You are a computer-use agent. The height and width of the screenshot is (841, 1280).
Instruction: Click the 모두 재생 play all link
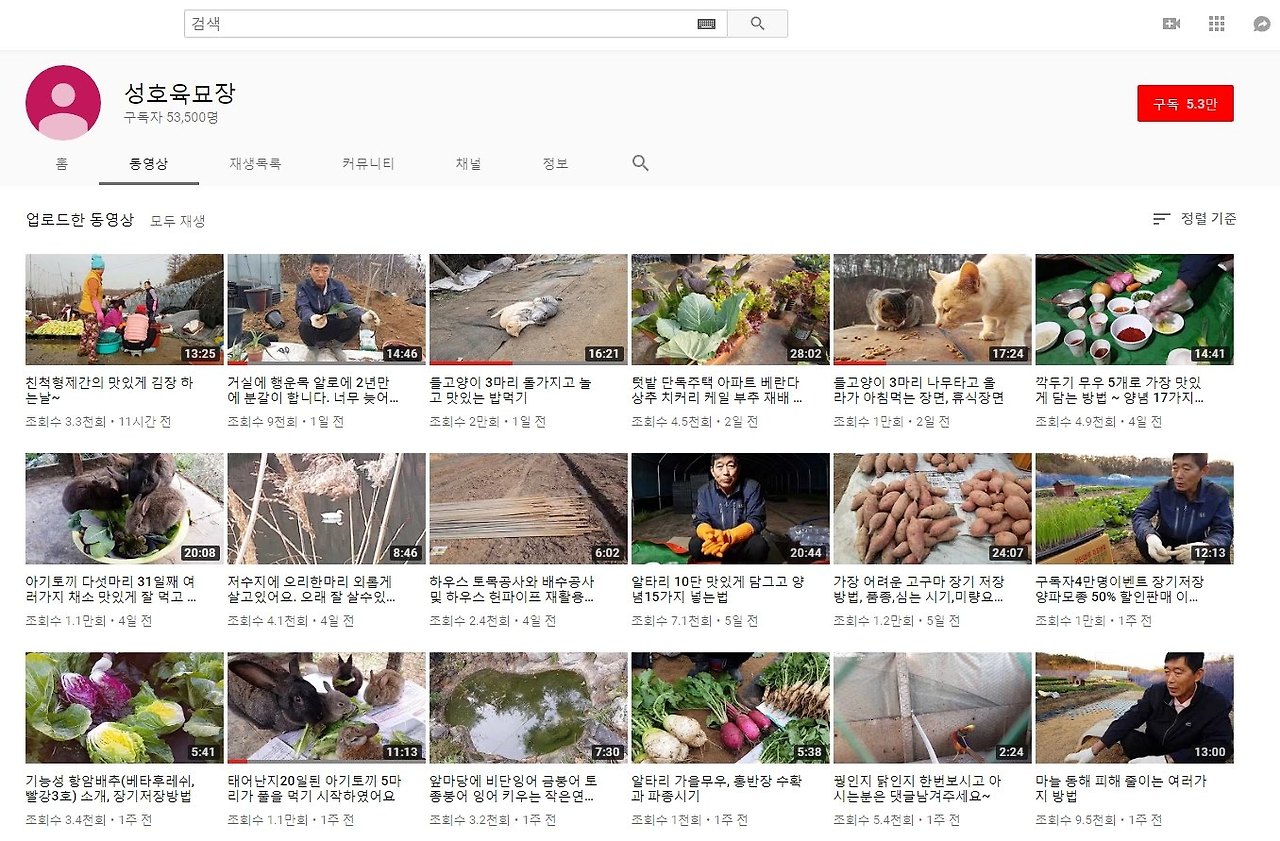tap(178, 221)
